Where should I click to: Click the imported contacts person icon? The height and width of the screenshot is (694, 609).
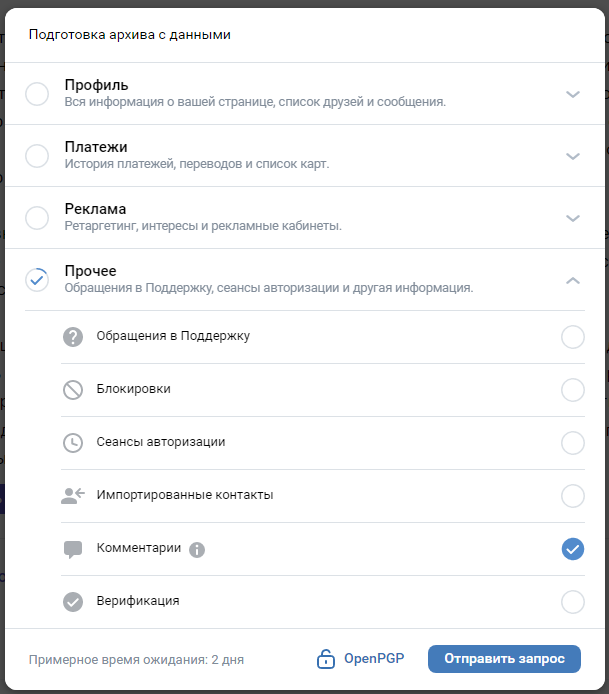(x=73, y=496)
